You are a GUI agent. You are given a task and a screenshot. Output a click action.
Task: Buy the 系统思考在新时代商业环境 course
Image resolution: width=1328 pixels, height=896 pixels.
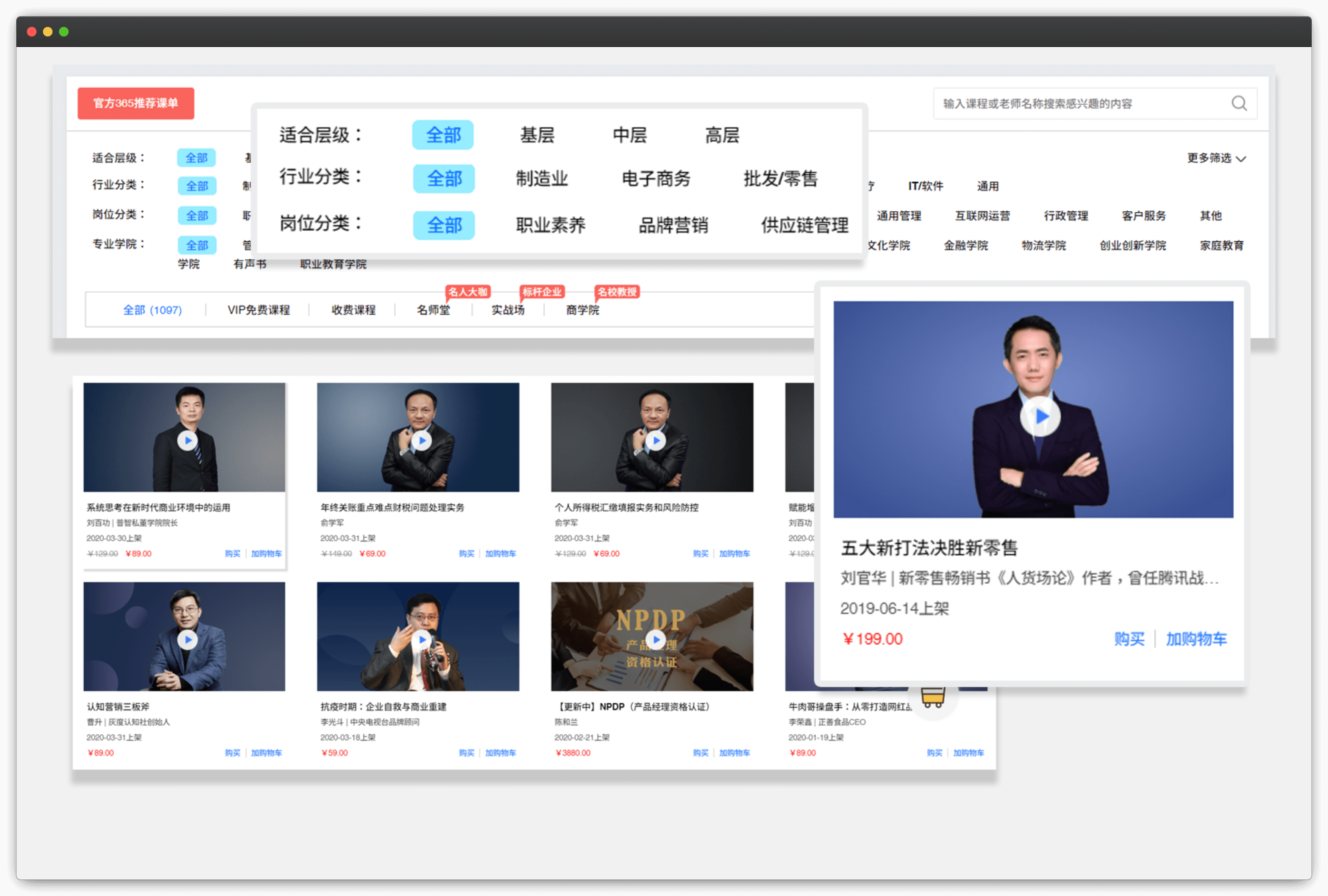point(233,554)
